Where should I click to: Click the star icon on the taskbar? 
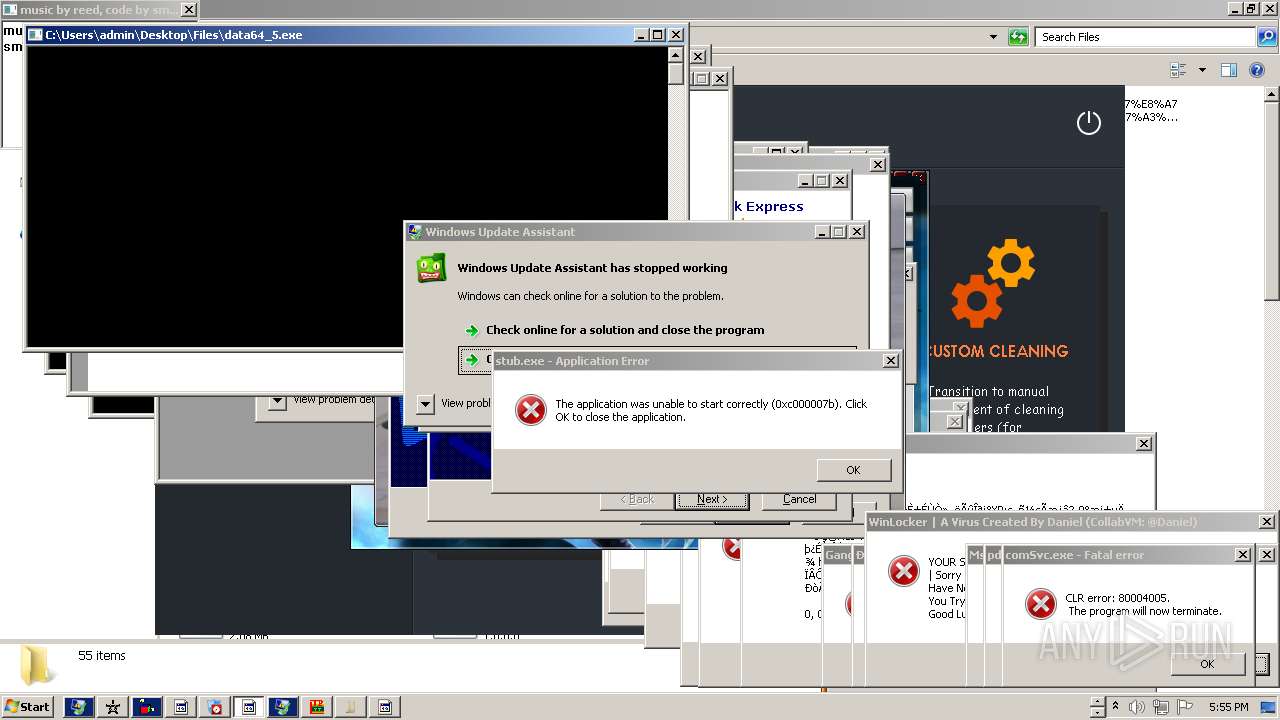coord(113,707)
